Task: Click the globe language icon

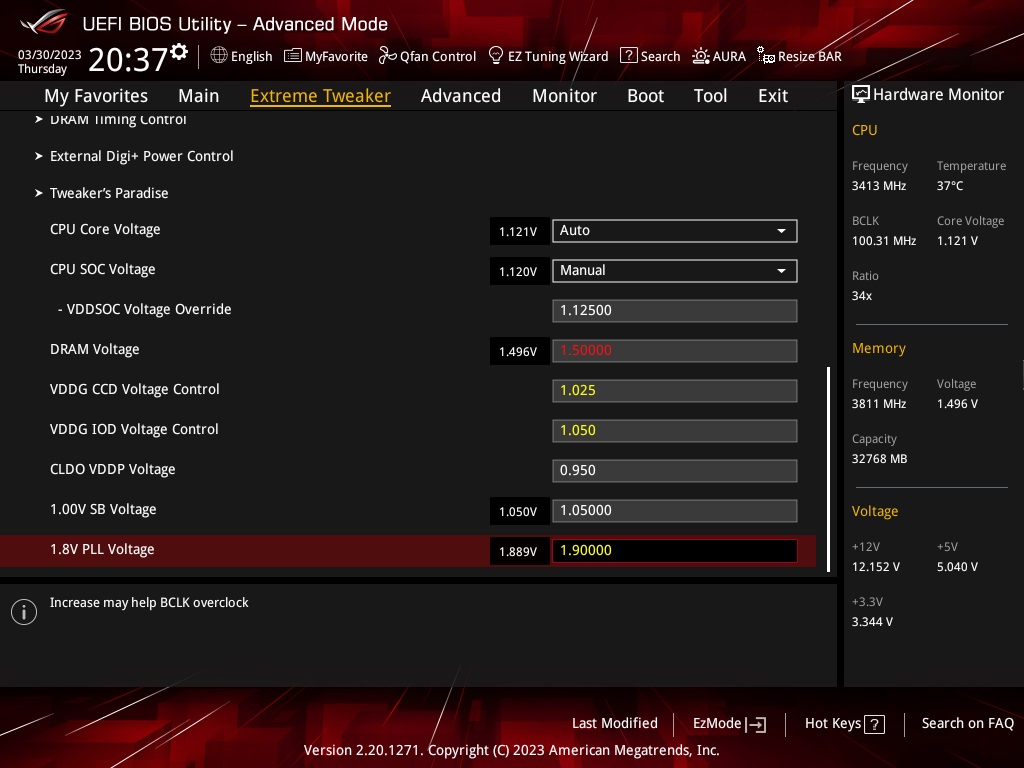Action: (x=219, y=55)
